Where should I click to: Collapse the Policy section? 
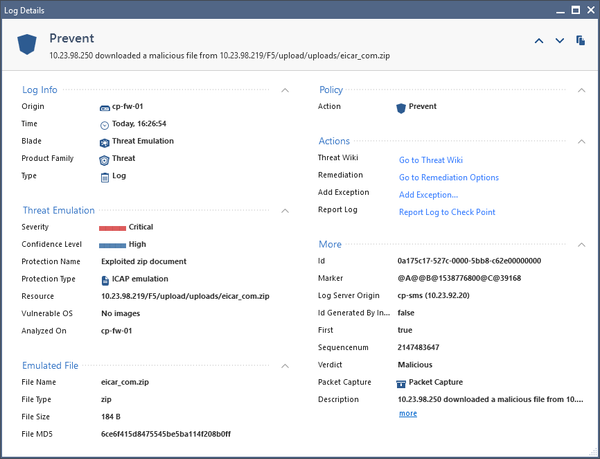coord(582,90)
